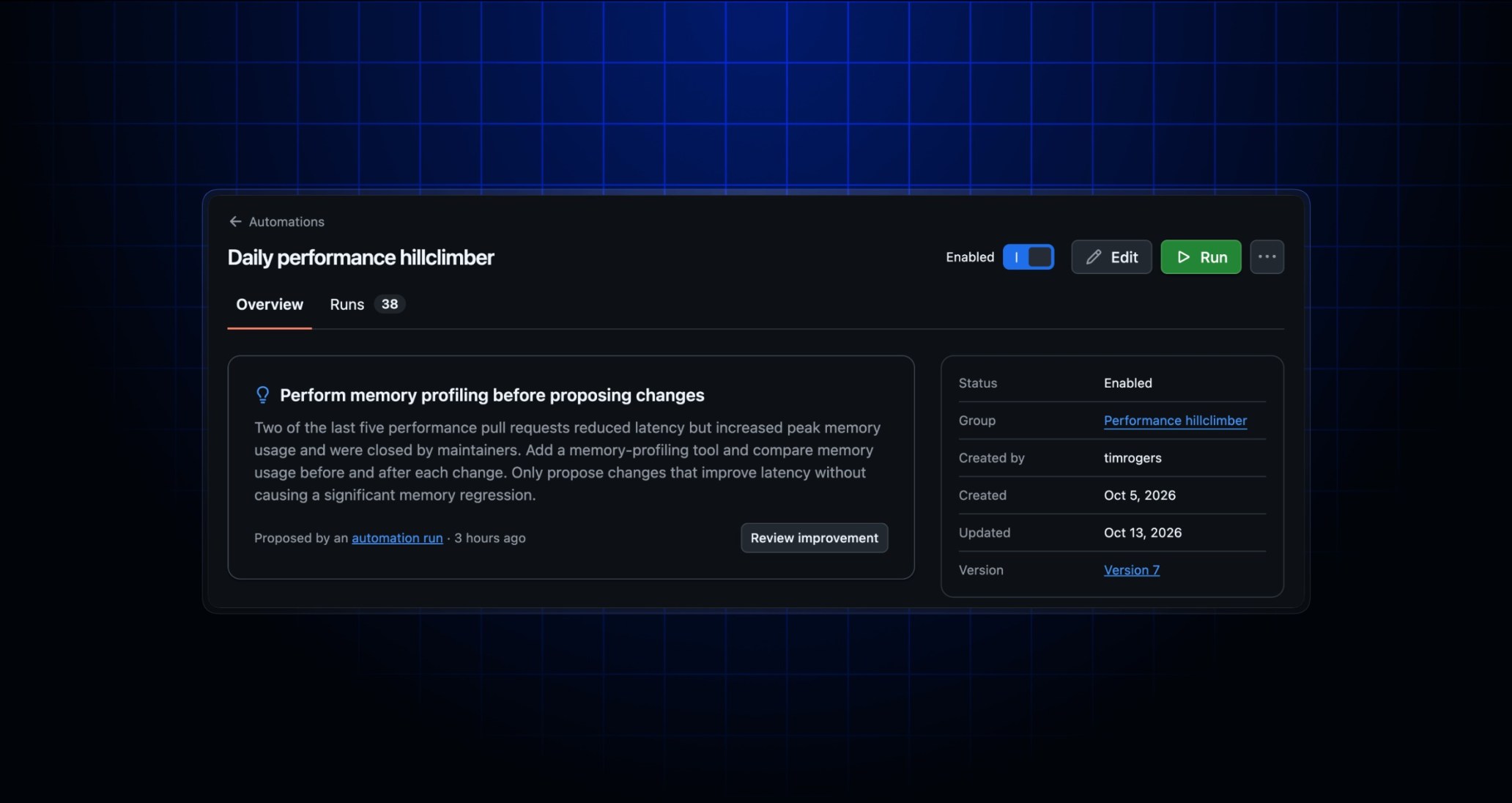Image resolution: width=1512 pixels, height=803 pixels.
Task: Click the Status value Enabled in the sidebar
Action: tap(1128, 383)
